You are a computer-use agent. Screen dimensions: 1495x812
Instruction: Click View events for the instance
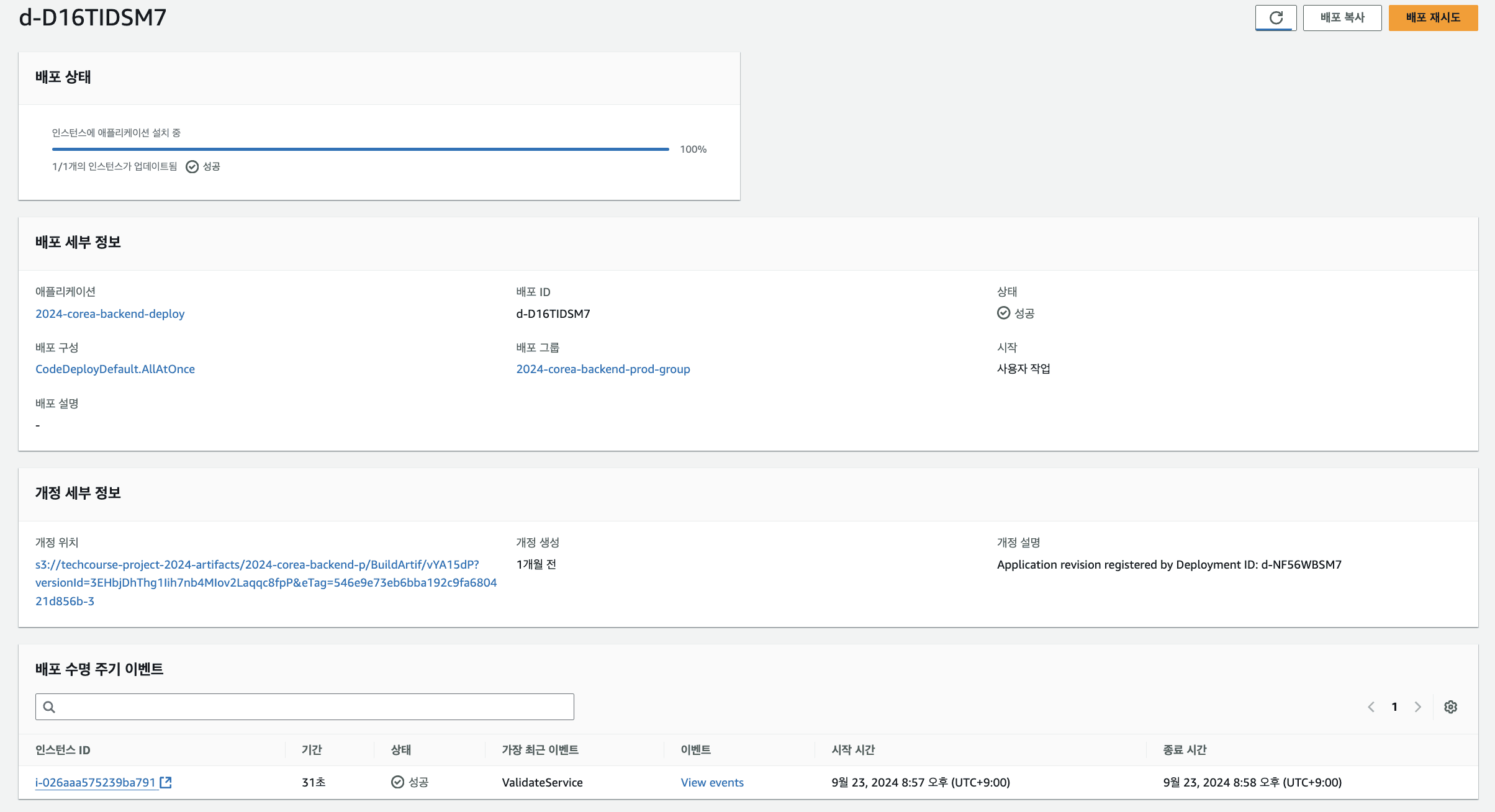click(x=711, y=782)
